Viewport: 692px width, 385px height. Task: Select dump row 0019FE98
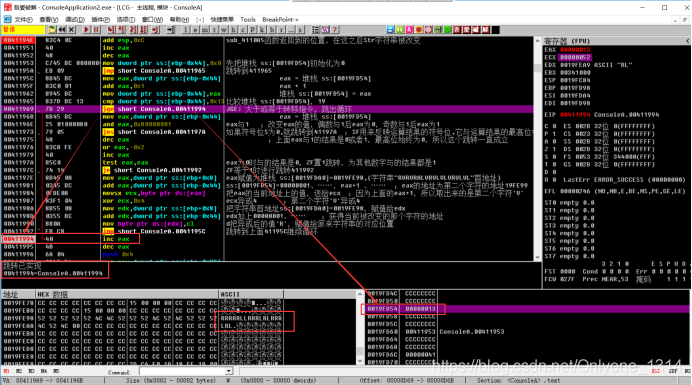(142, 318)
